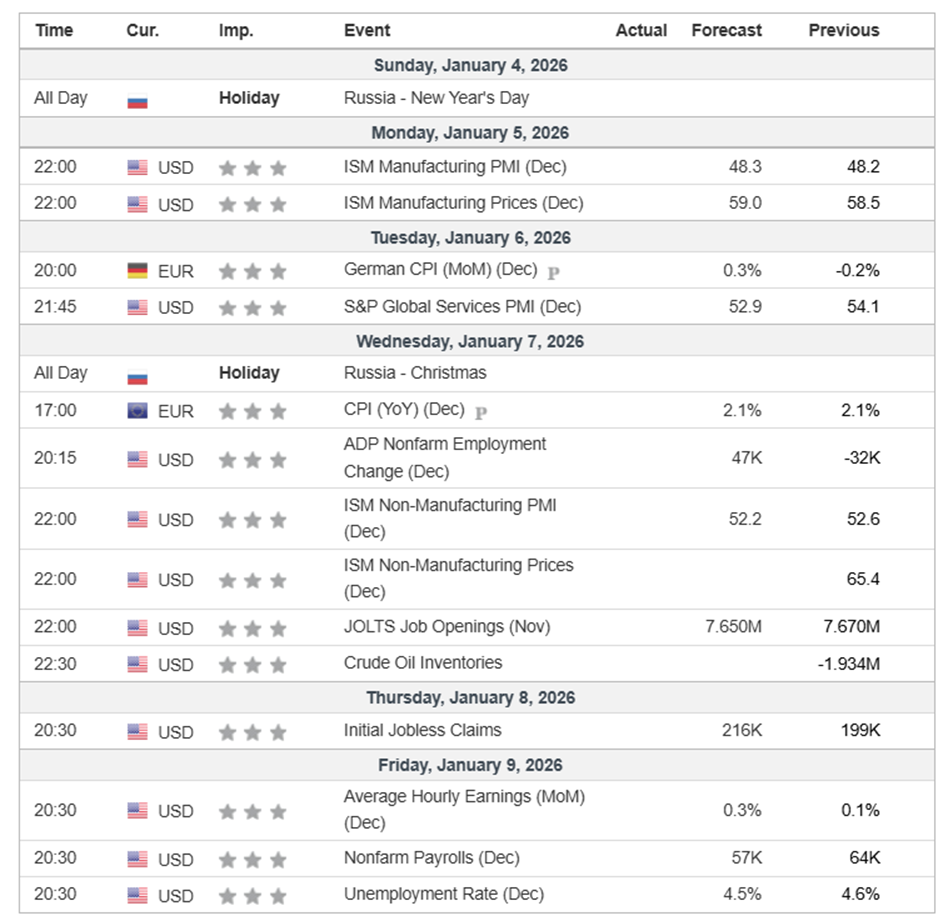Click the German flag icon next to EUR
Viewport: 948px width, 921px height.
point(138,271)
